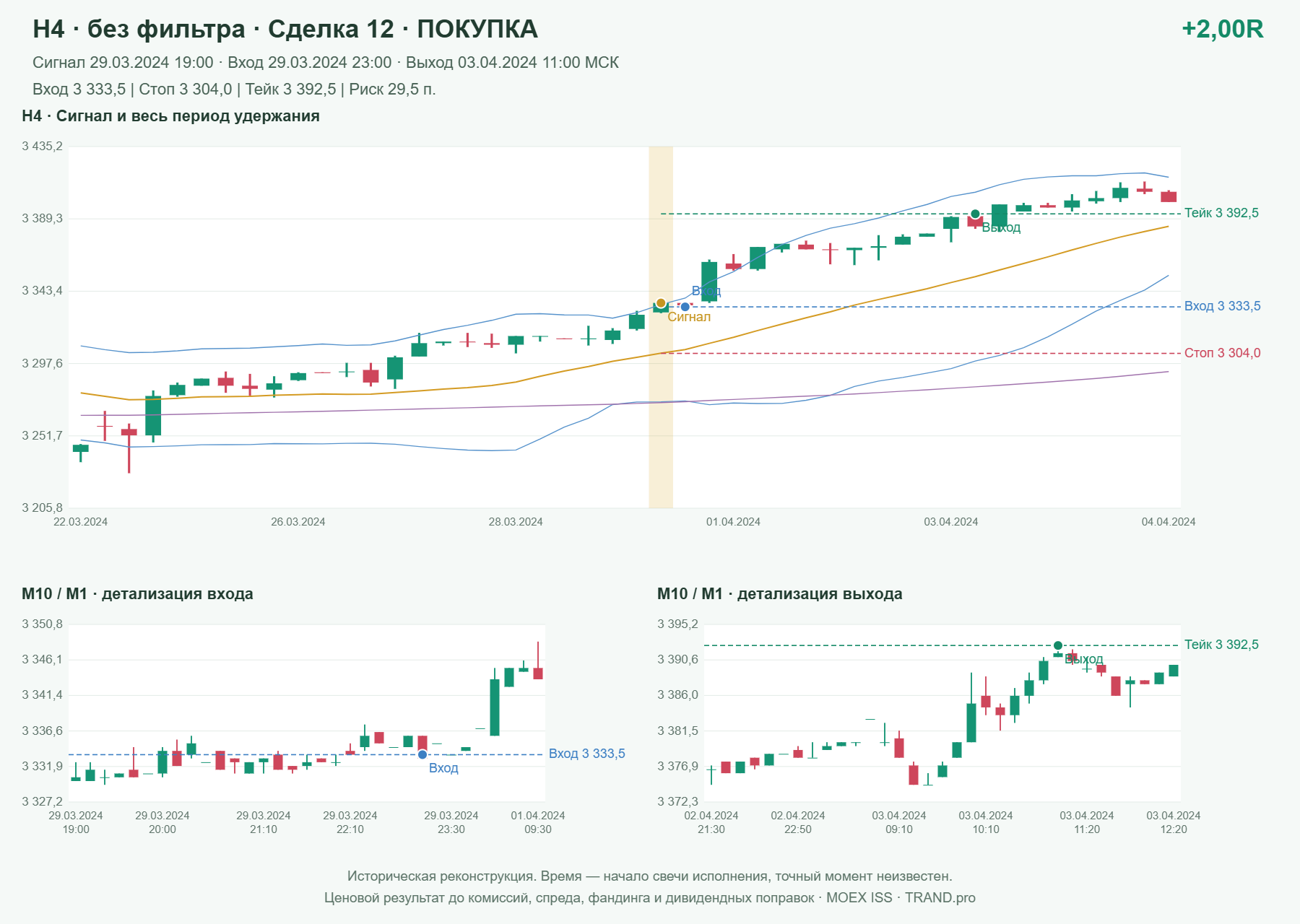Click the 3 389,3 price axis label

point(42,219)
